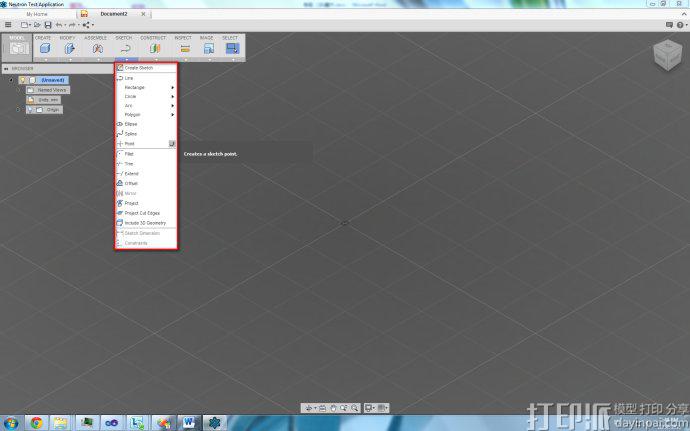Open the hamburger data panel icon
The width and height of the screenshot is (690, 431).
tap(8, 25)
